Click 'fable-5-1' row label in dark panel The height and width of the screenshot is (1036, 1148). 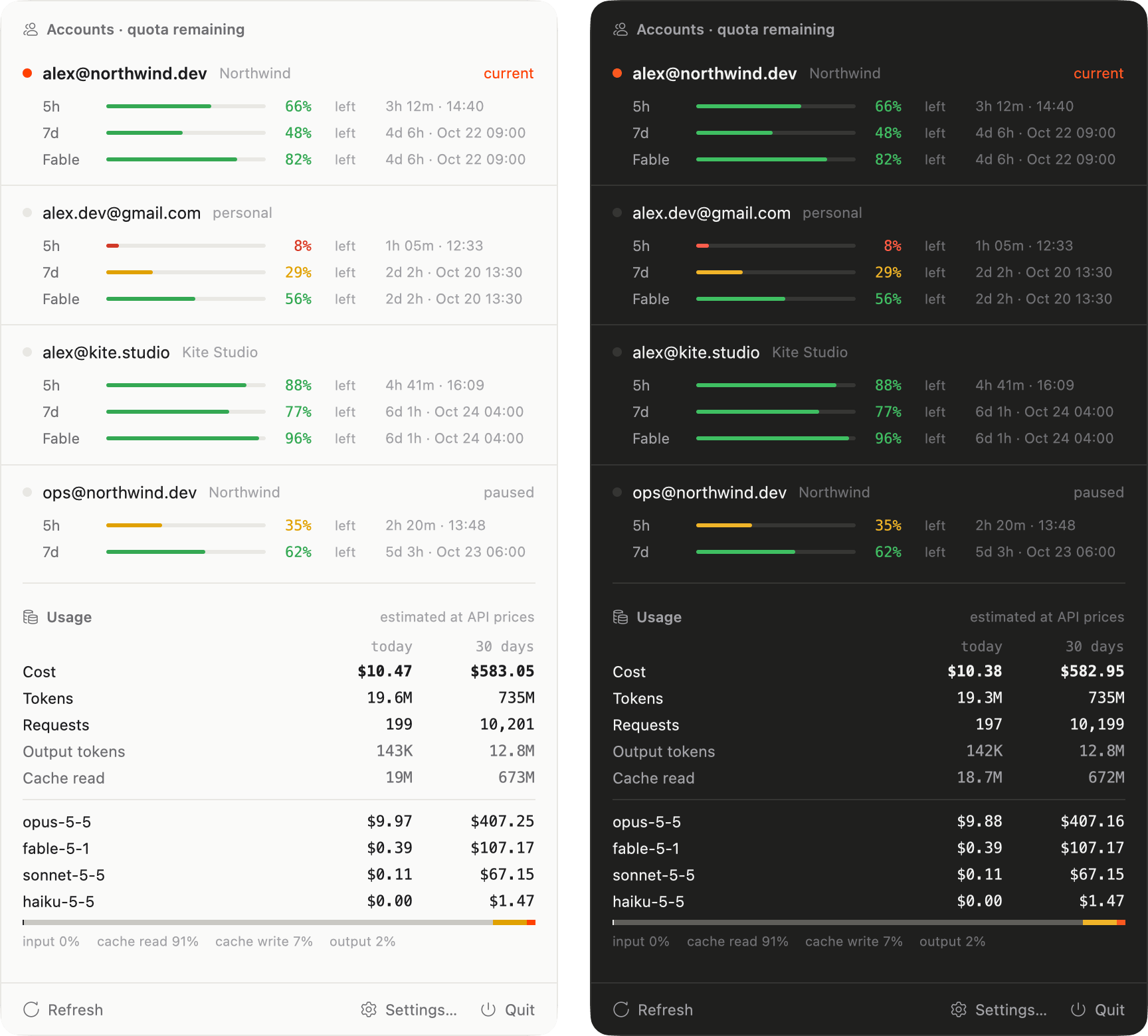(646, 849)
